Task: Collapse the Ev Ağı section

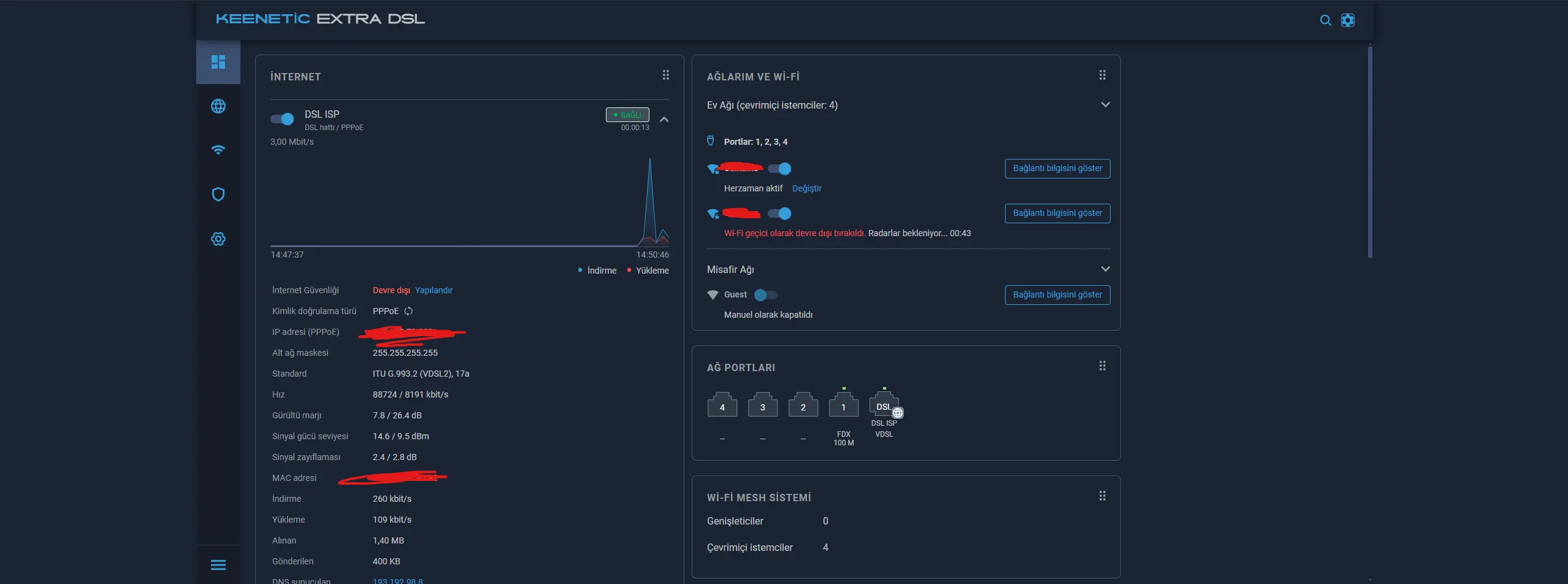Action: [x=1105, y=105]
